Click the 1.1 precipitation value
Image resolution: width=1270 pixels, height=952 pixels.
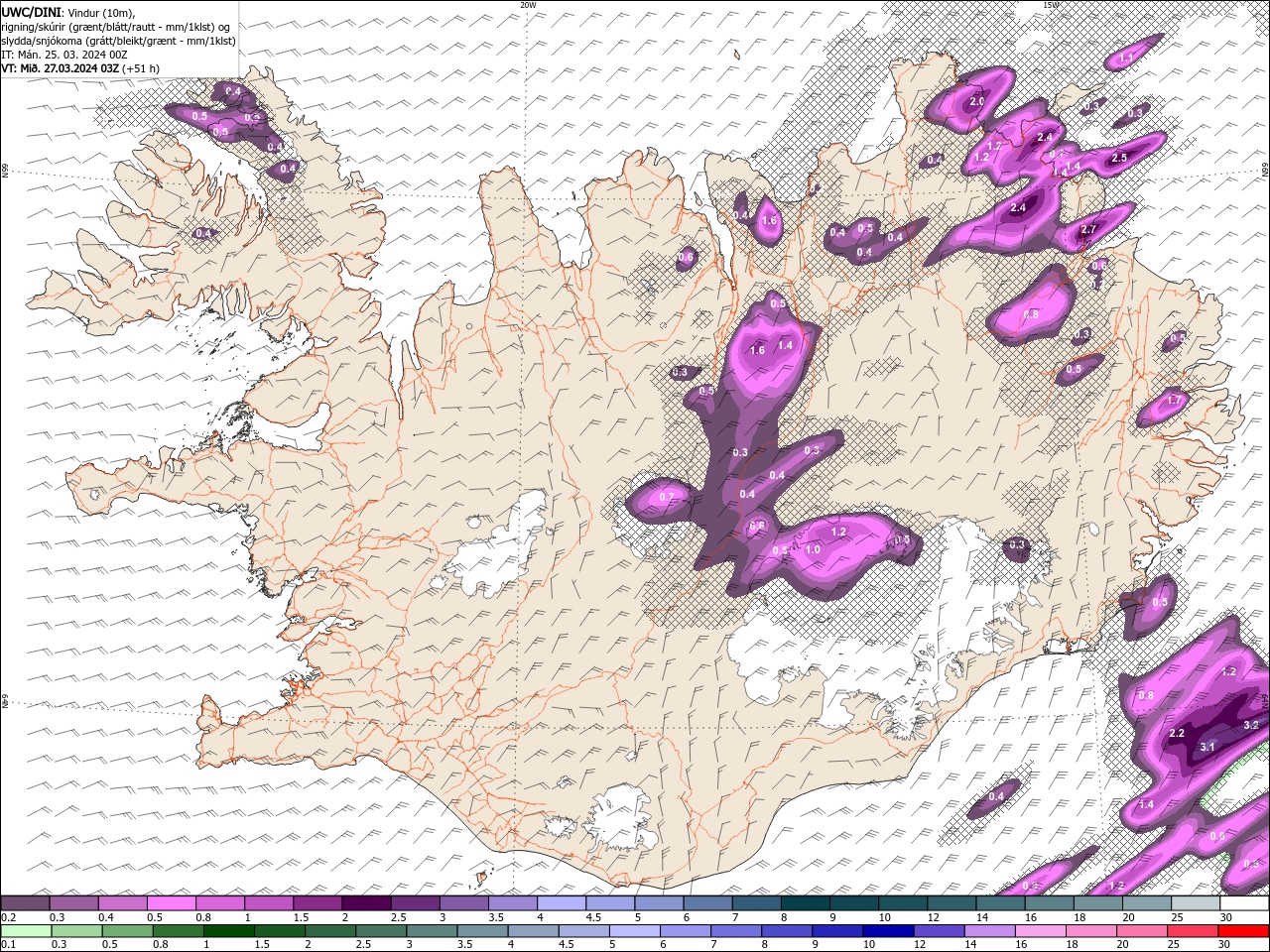coord(1126,59)
